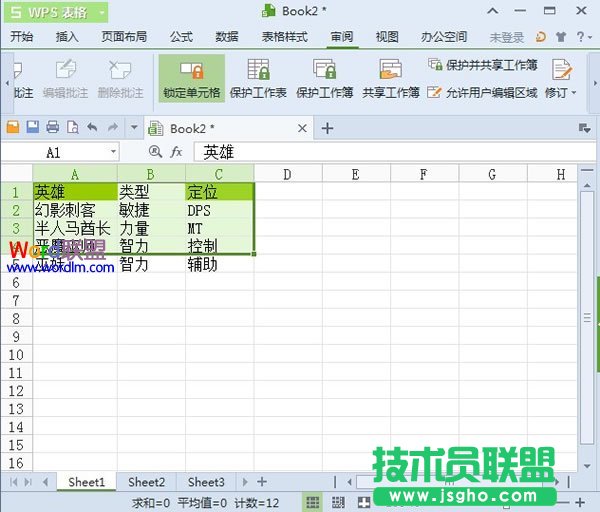
Task: Open the Name Box dropdown arrow
Action: 113,152
